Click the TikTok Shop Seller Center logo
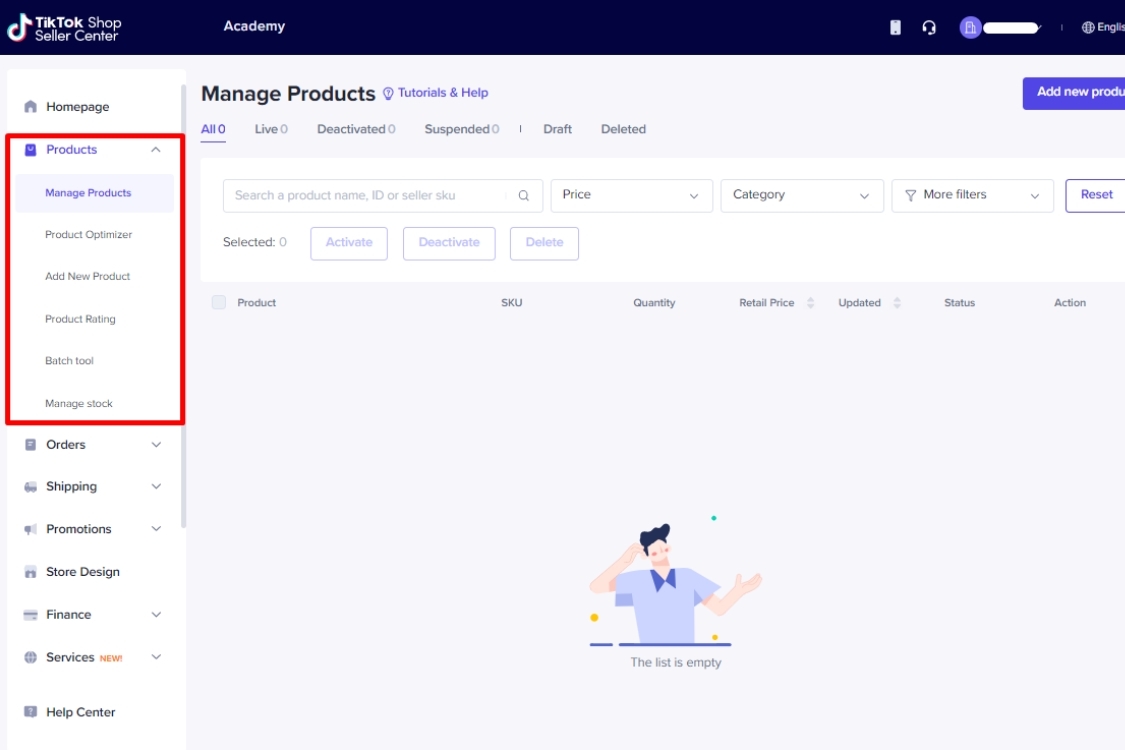 (x=65, y=28)
